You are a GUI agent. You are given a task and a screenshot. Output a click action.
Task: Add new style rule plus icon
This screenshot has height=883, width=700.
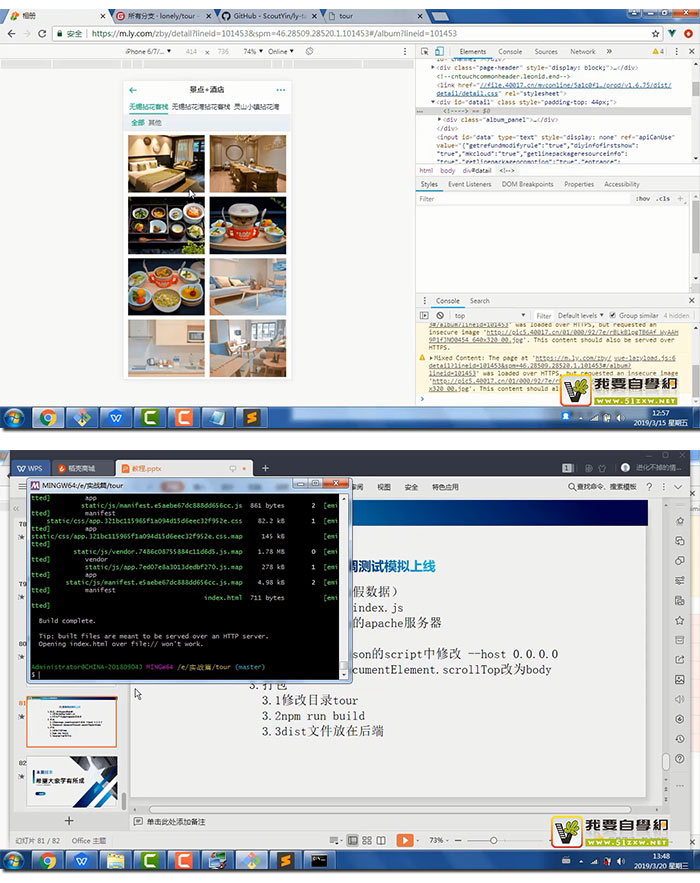point(680,199)
